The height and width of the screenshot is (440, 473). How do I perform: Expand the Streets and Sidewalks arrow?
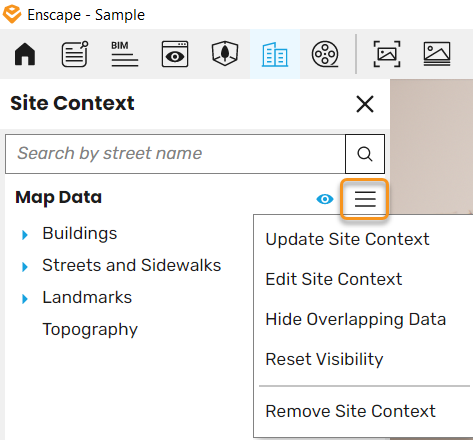(x=25, y=267)
